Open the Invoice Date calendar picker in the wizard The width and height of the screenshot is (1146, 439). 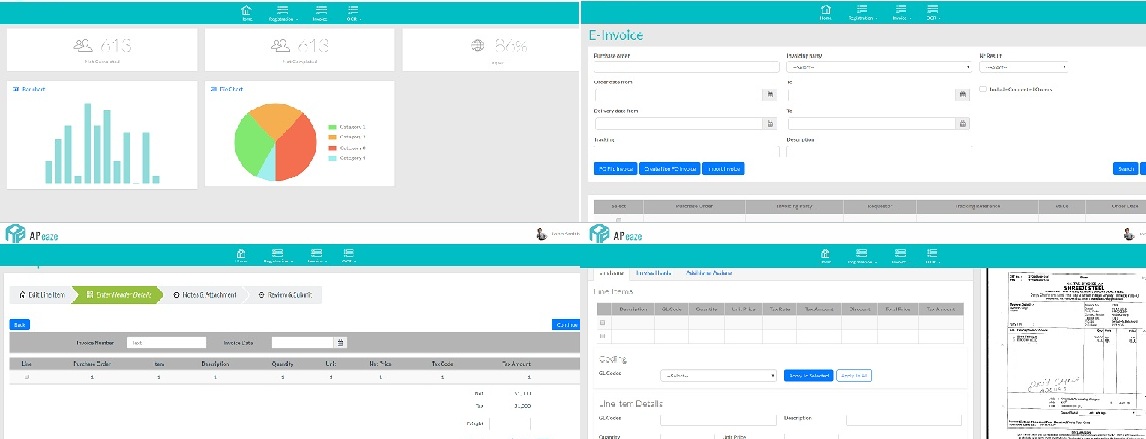point(341,342)
